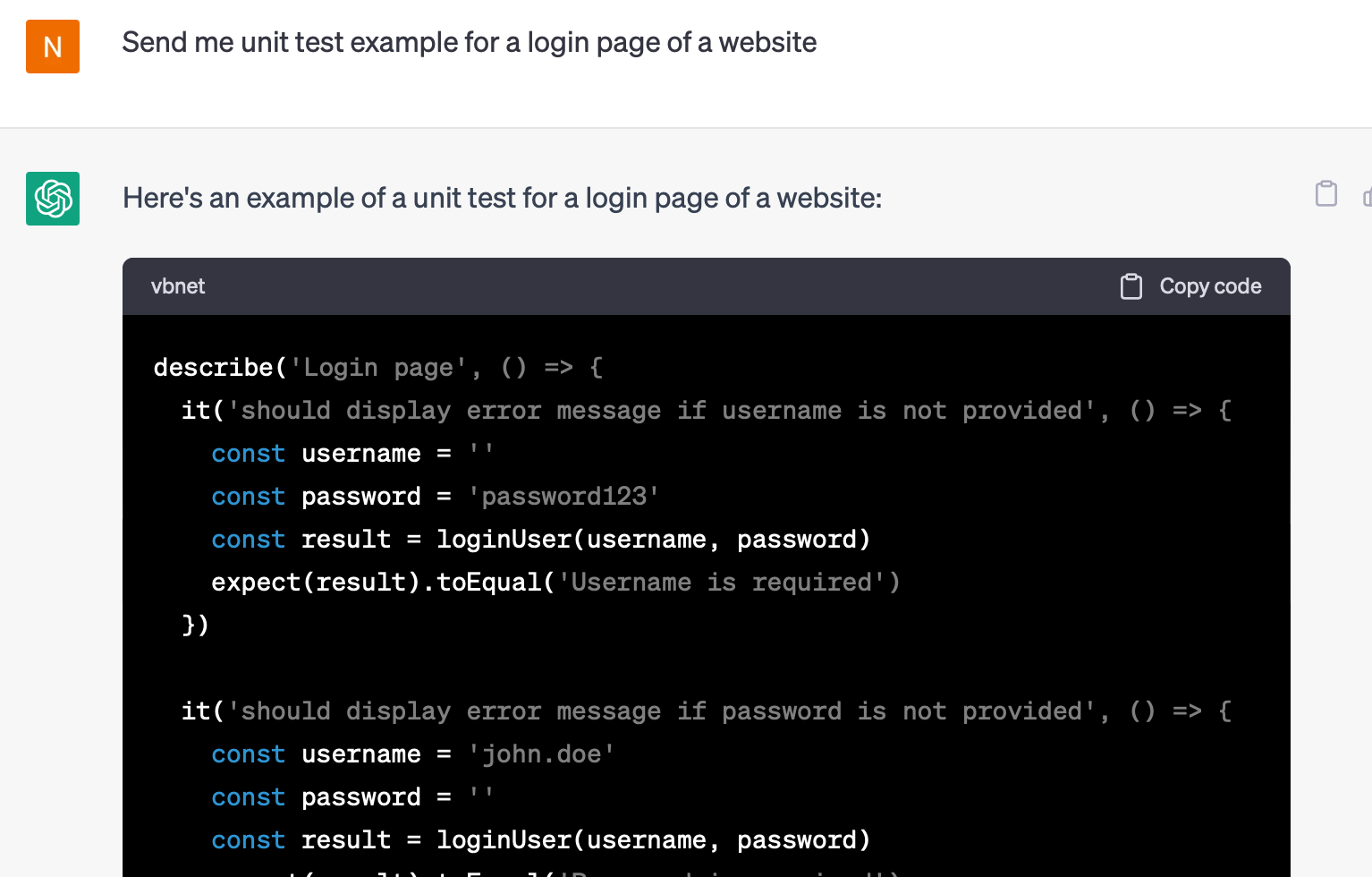1372x877 pixels.
Task: Click the thumbs-up icon beside the response
Action: tap(1366, 197)
